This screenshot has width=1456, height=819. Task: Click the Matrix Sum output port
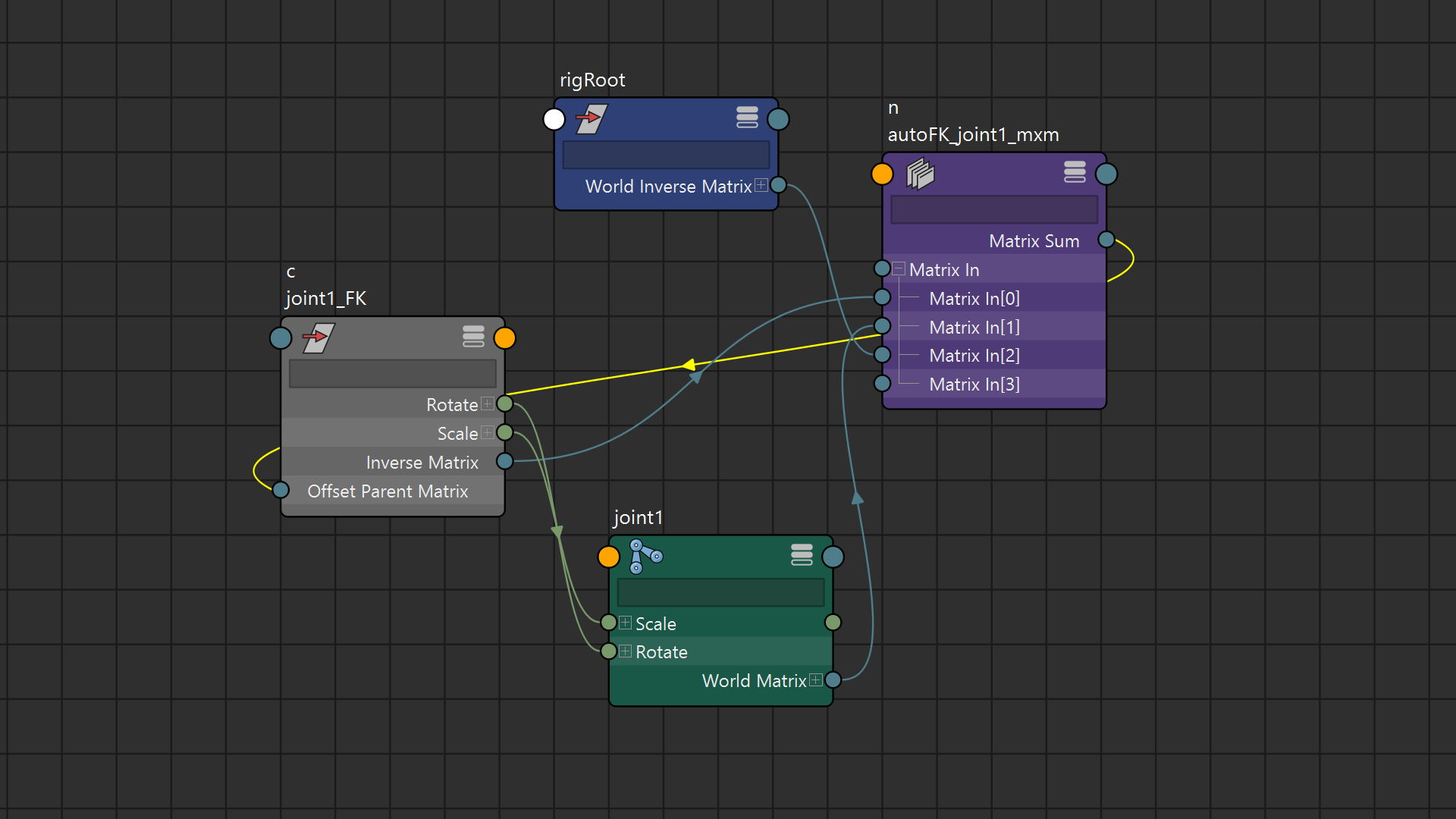pos(1106,240)
